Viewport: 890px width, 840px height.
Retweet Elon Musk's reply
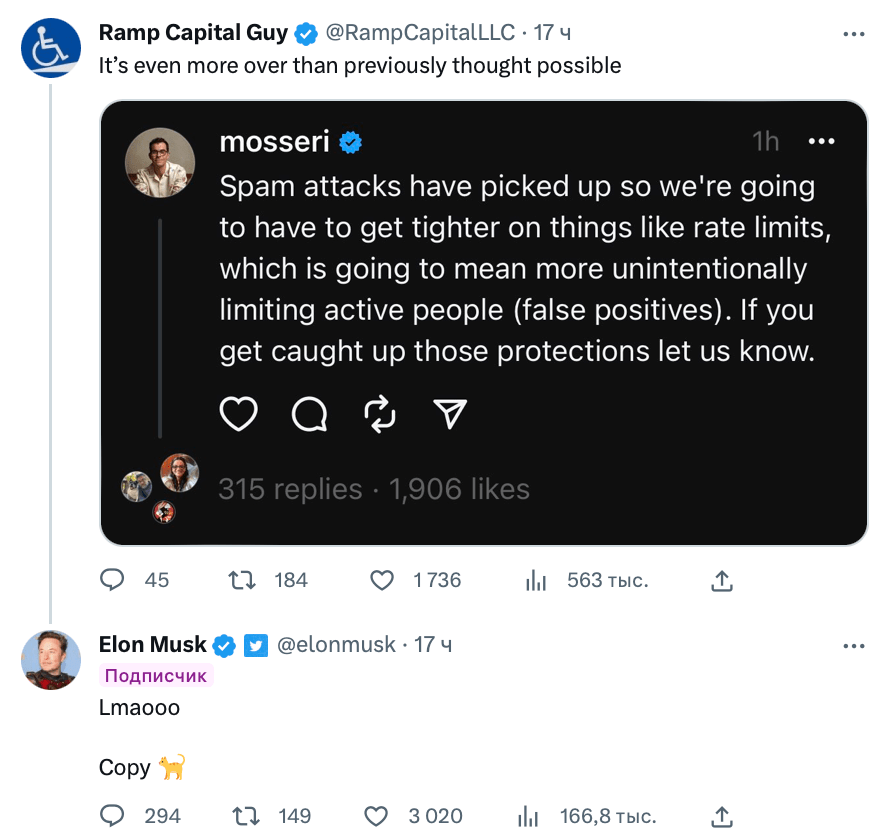[246, 816]
